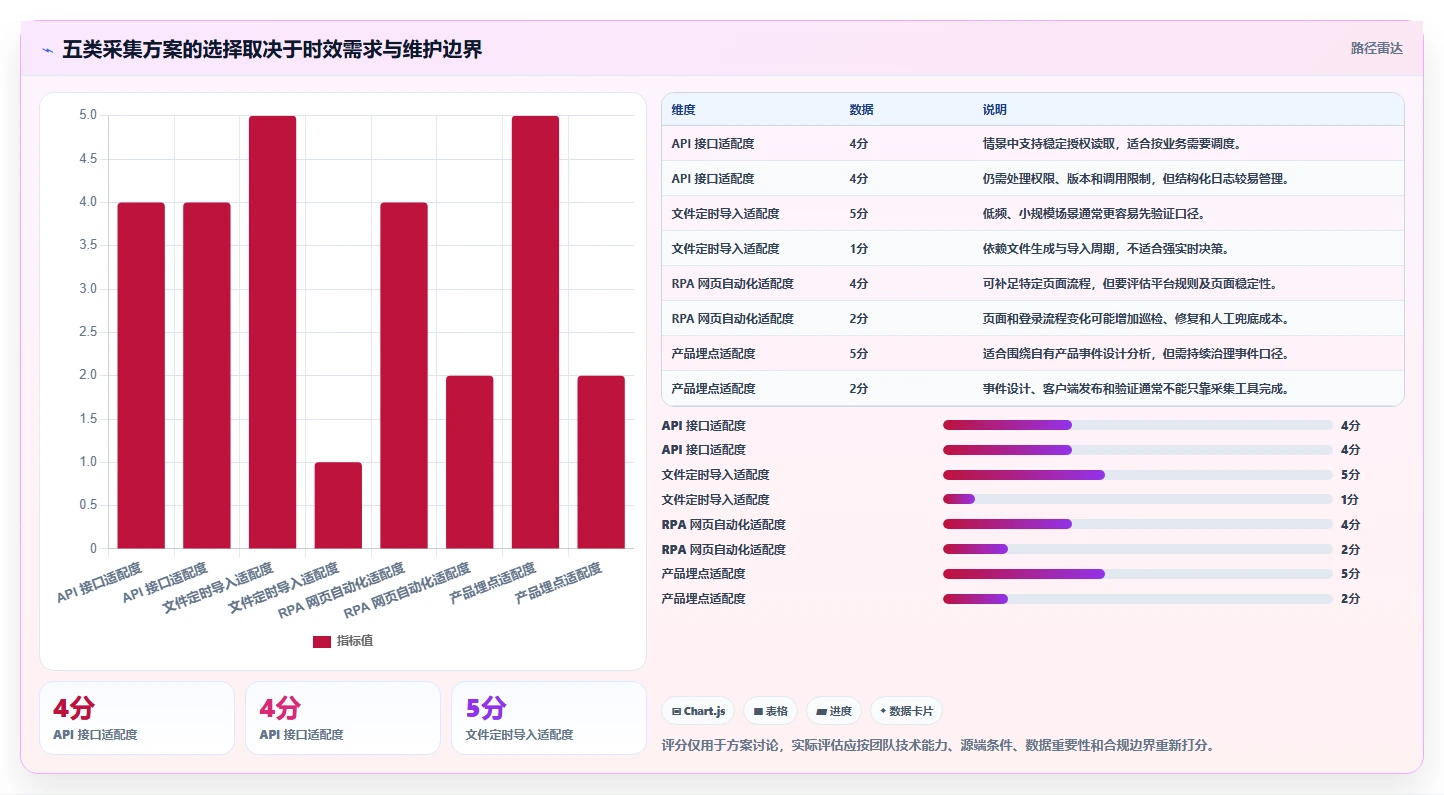1444x795 pixels.
Task: Click the footer note starting with 评分仅用于方案讨论
Action: tap(938, 745)
